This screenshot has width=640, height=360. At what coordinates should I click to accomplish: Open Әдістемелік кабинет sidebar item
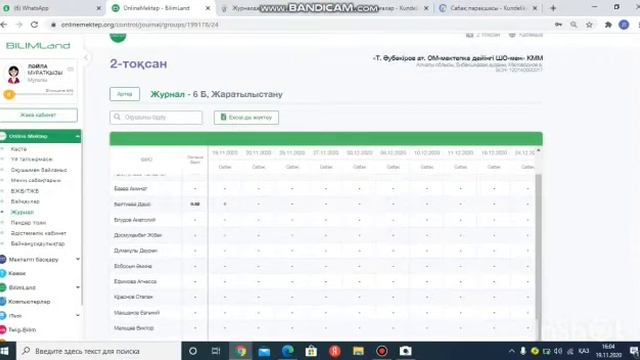click(38, 233)
